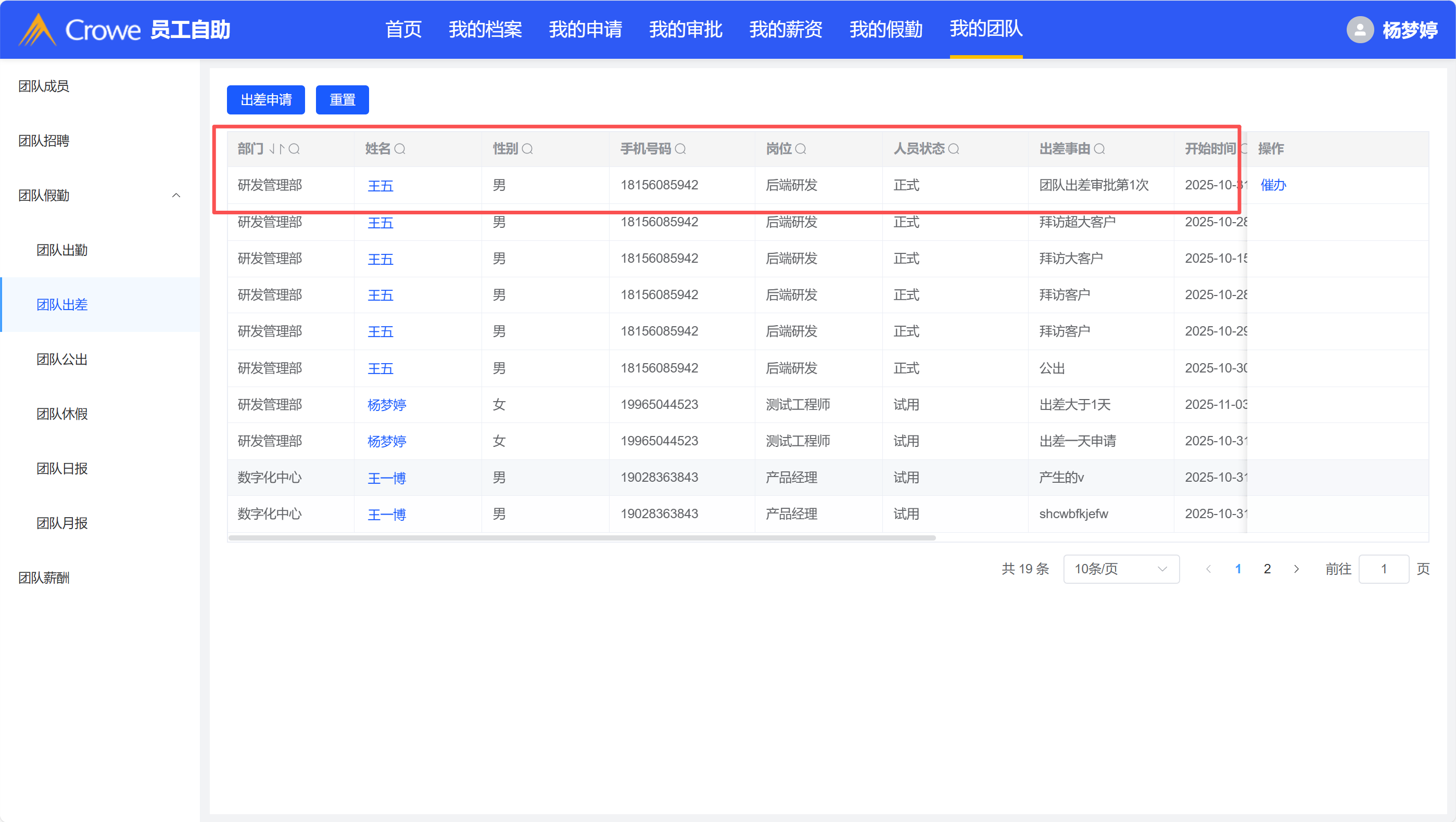Click 催办 link in first row
1456x822 pixels.
pyautogui.click(x=1273, y=185)
